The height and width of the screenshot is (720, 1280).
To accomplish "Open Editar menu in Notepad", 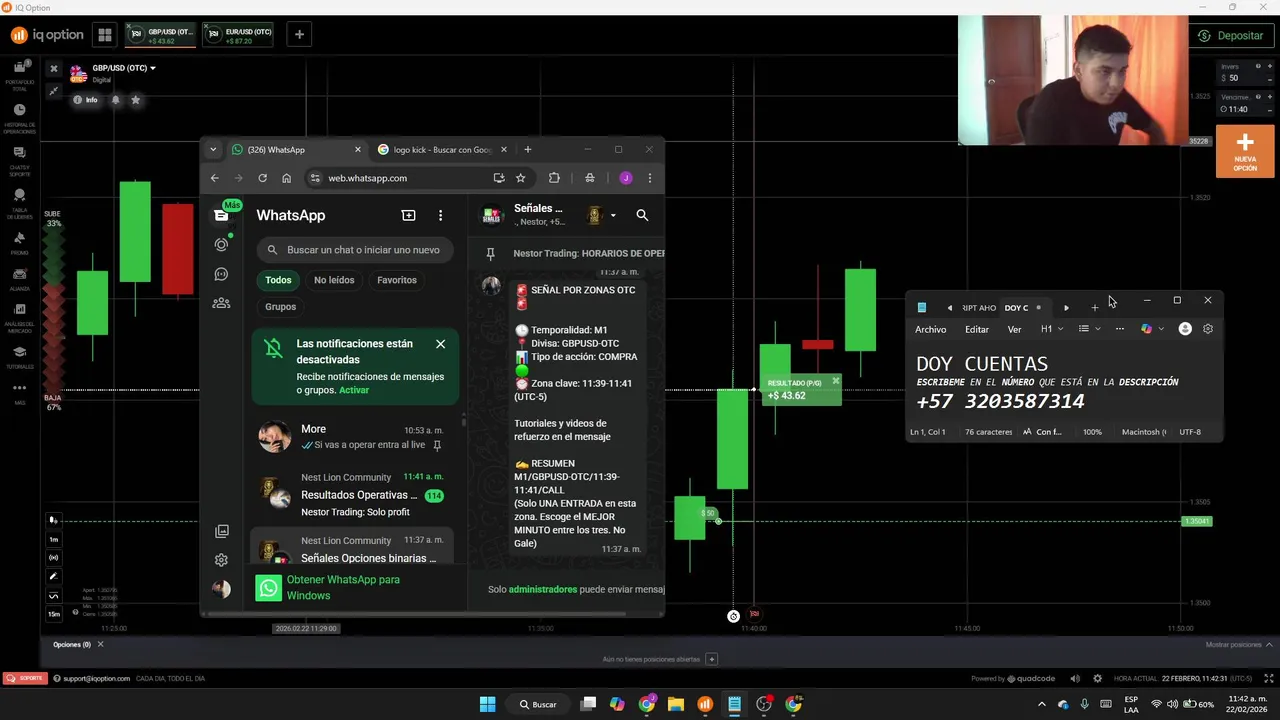I will [977, 329].
